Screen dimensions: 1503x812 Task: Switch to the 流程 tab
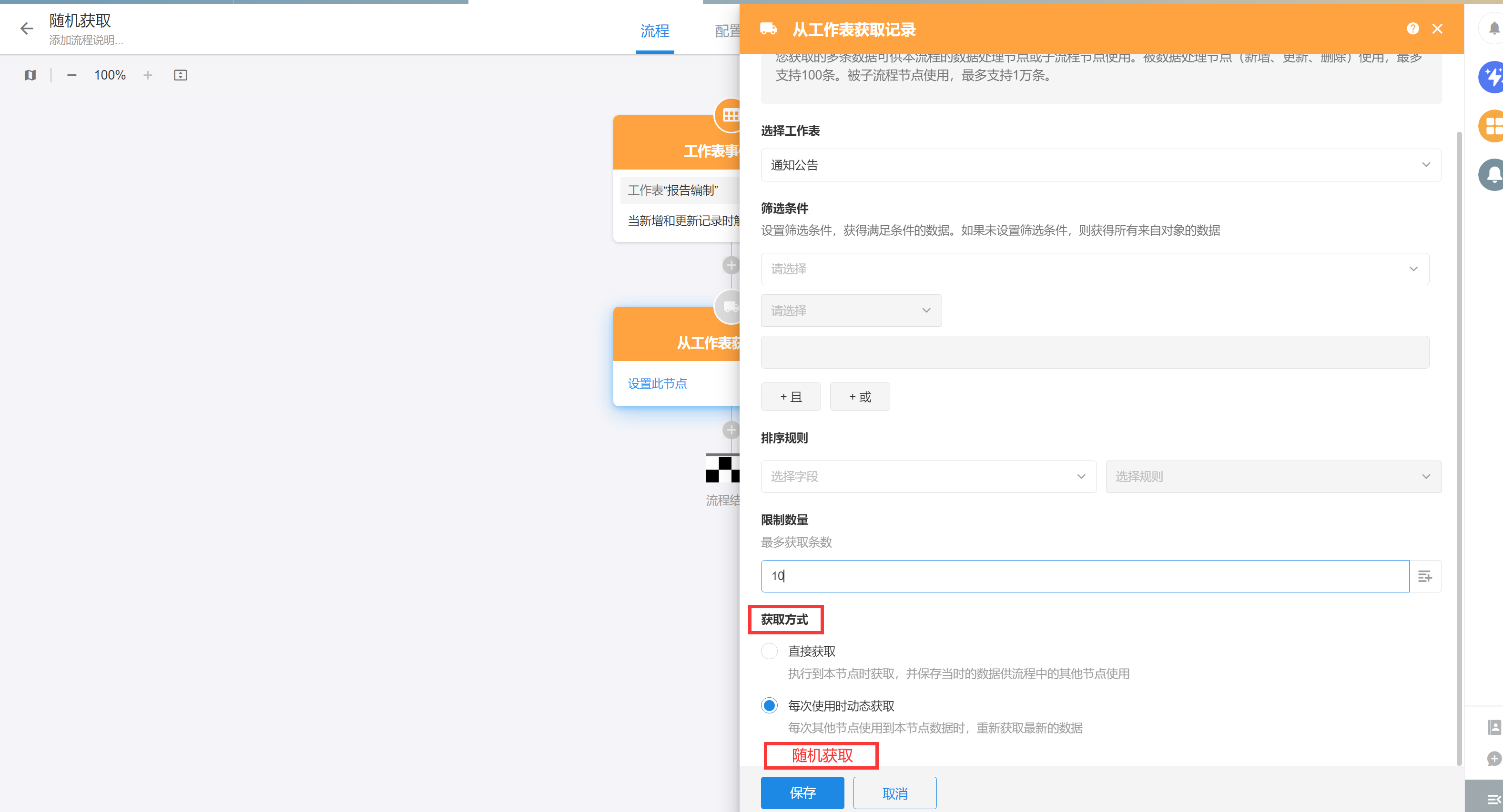point(655,31)
